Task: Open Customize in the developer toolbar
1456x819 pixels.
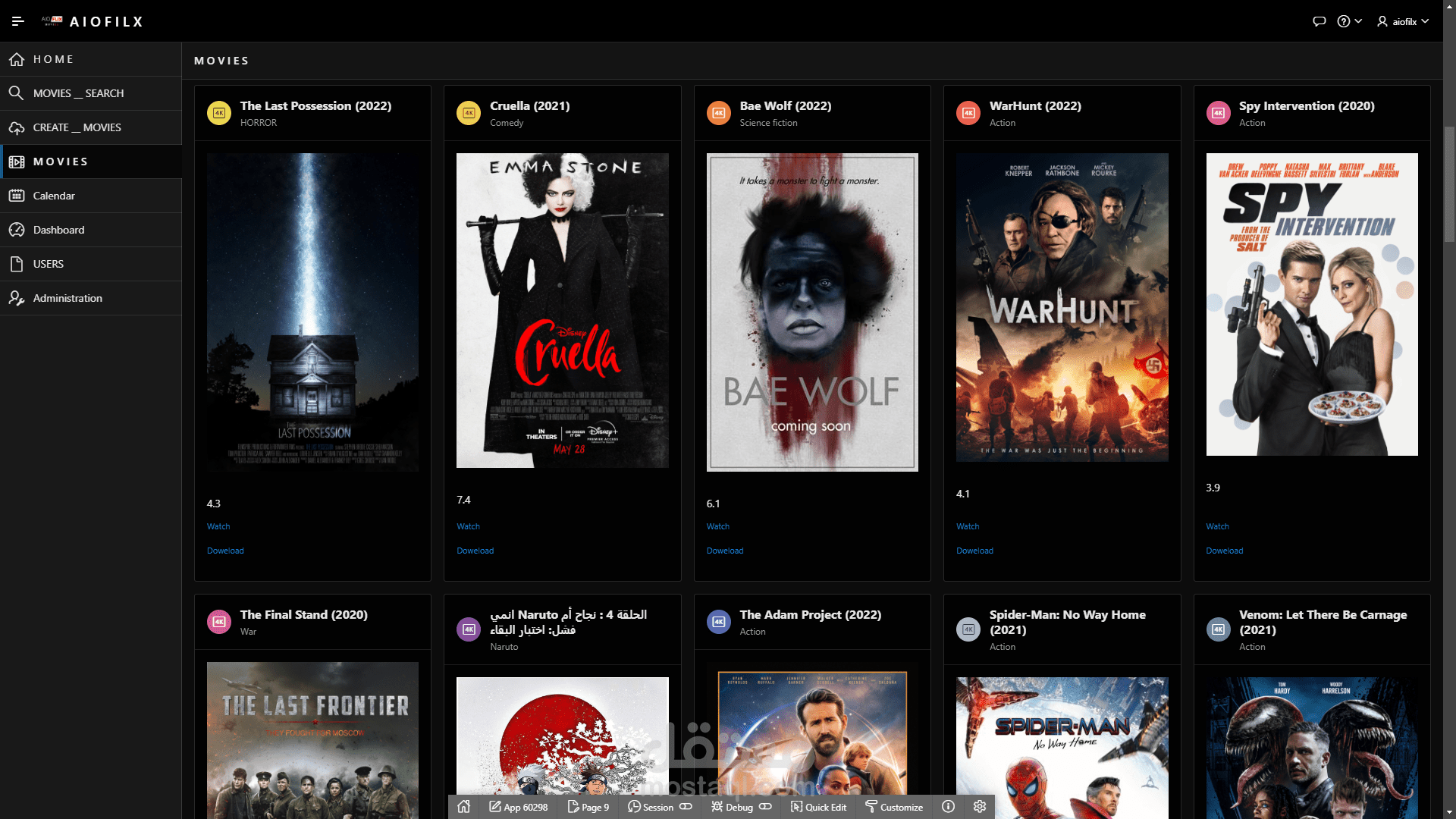Action: (894, 807)
